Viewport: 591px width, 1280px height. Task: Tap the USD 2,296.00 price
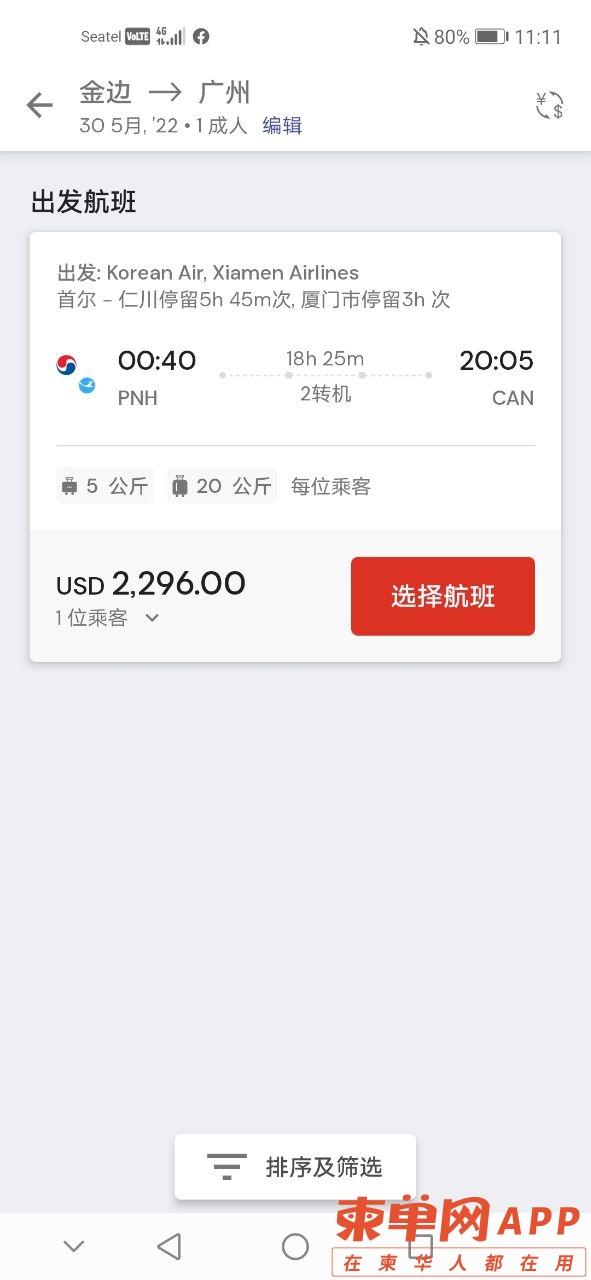tap(151, 584)
